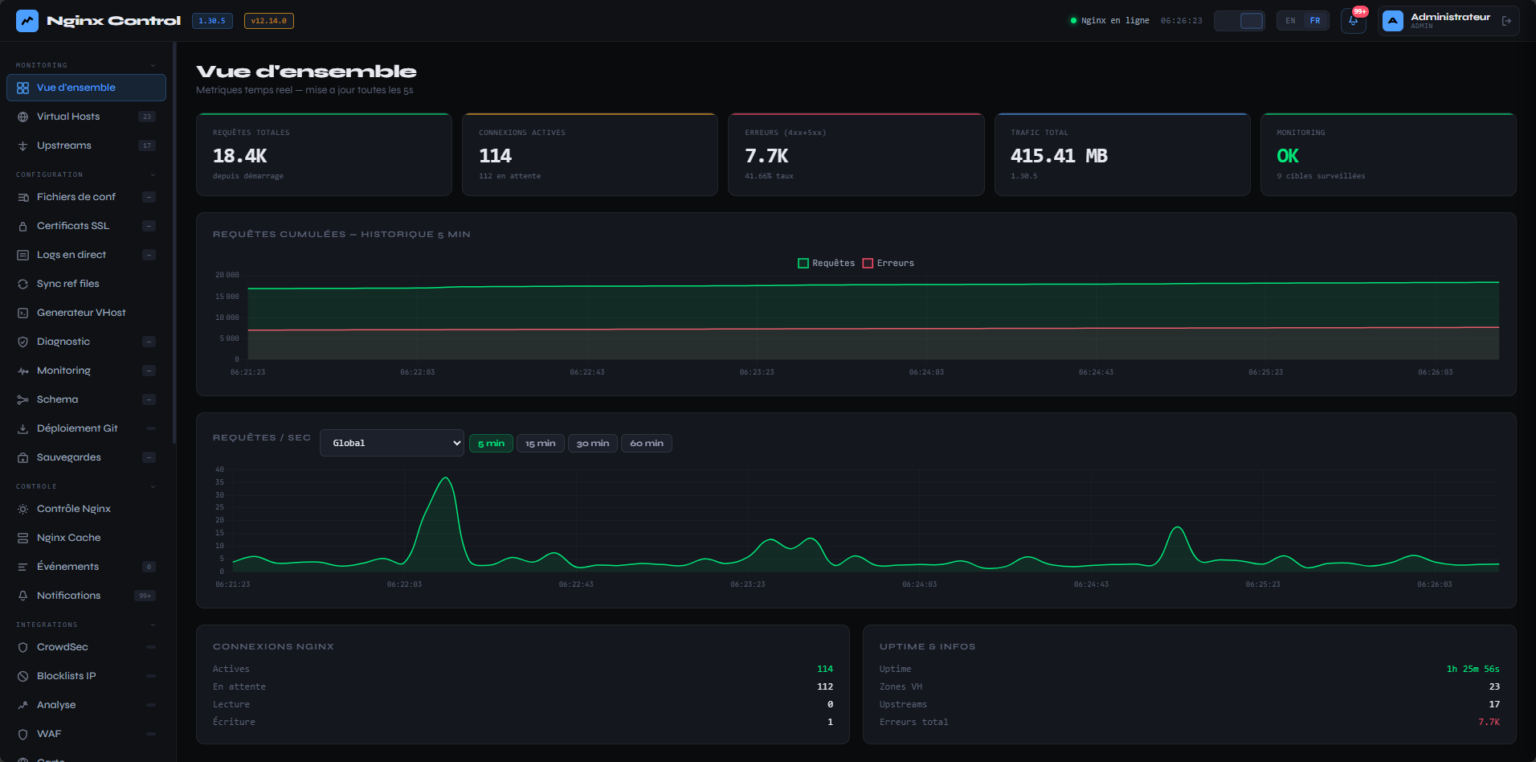Select the 5 min time range
The width and height of the screenshot is (1536, 762).
[491, 443]
